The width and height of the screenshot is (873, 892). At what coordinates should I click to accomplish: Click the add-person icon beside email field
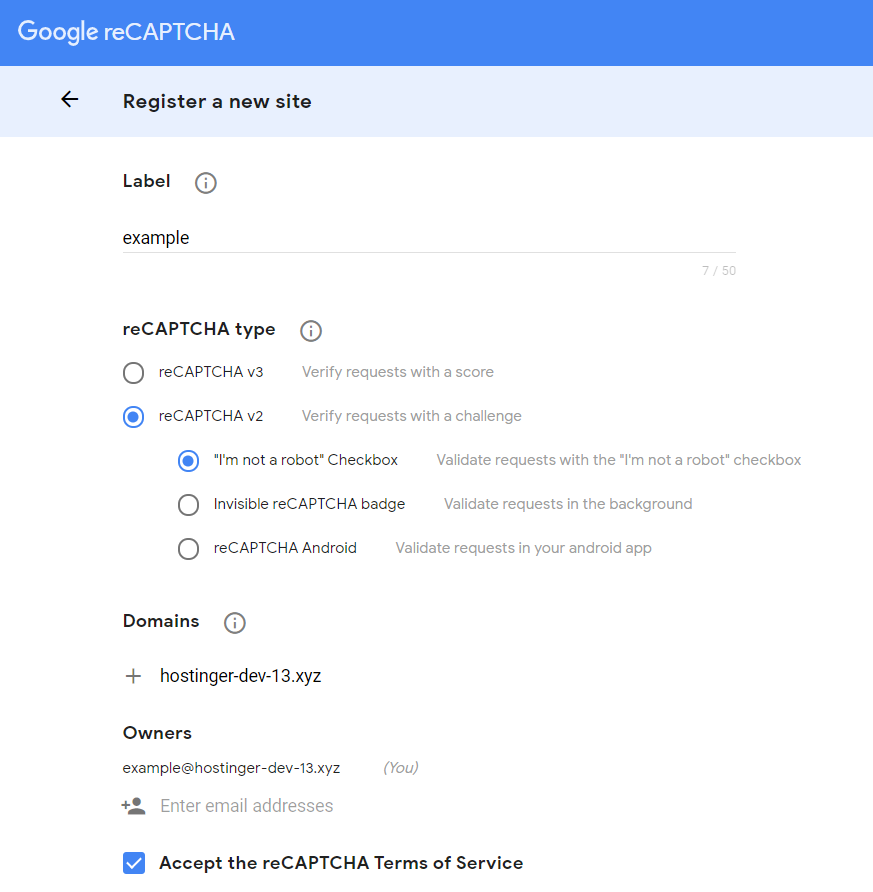(x=133, y=805)
